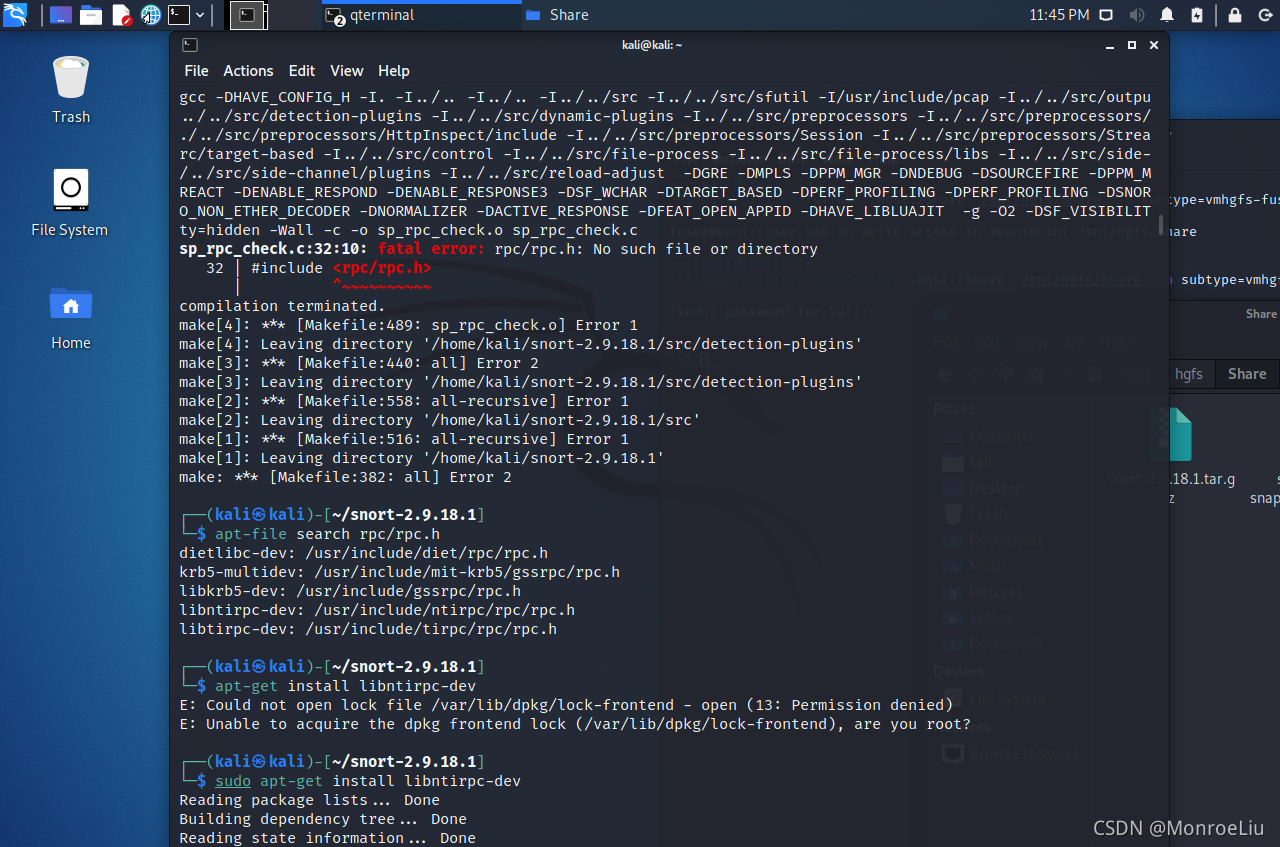
Task: Open File System desktop icon
Action: pyautogui.click(x=70, y=203)
